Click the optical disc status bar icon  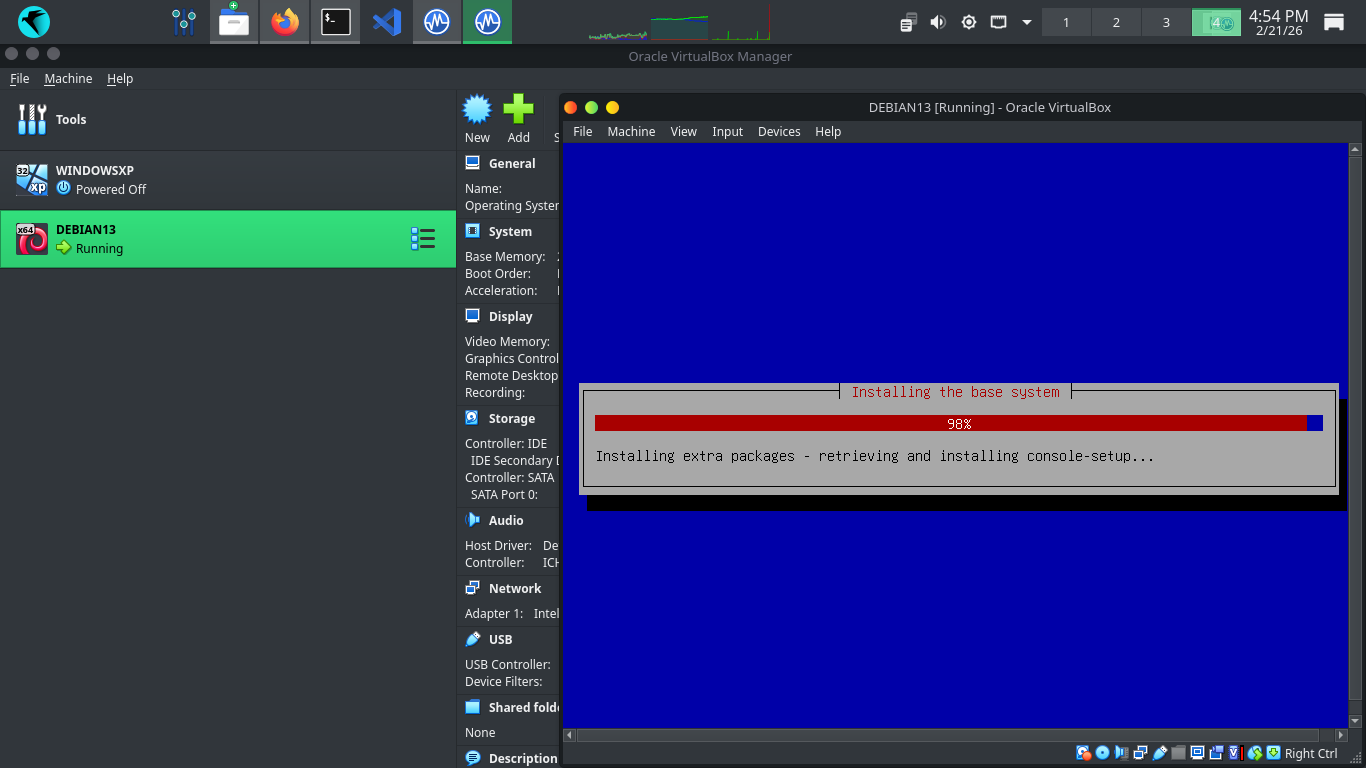pyautogui.click(x=1102, y=753)
